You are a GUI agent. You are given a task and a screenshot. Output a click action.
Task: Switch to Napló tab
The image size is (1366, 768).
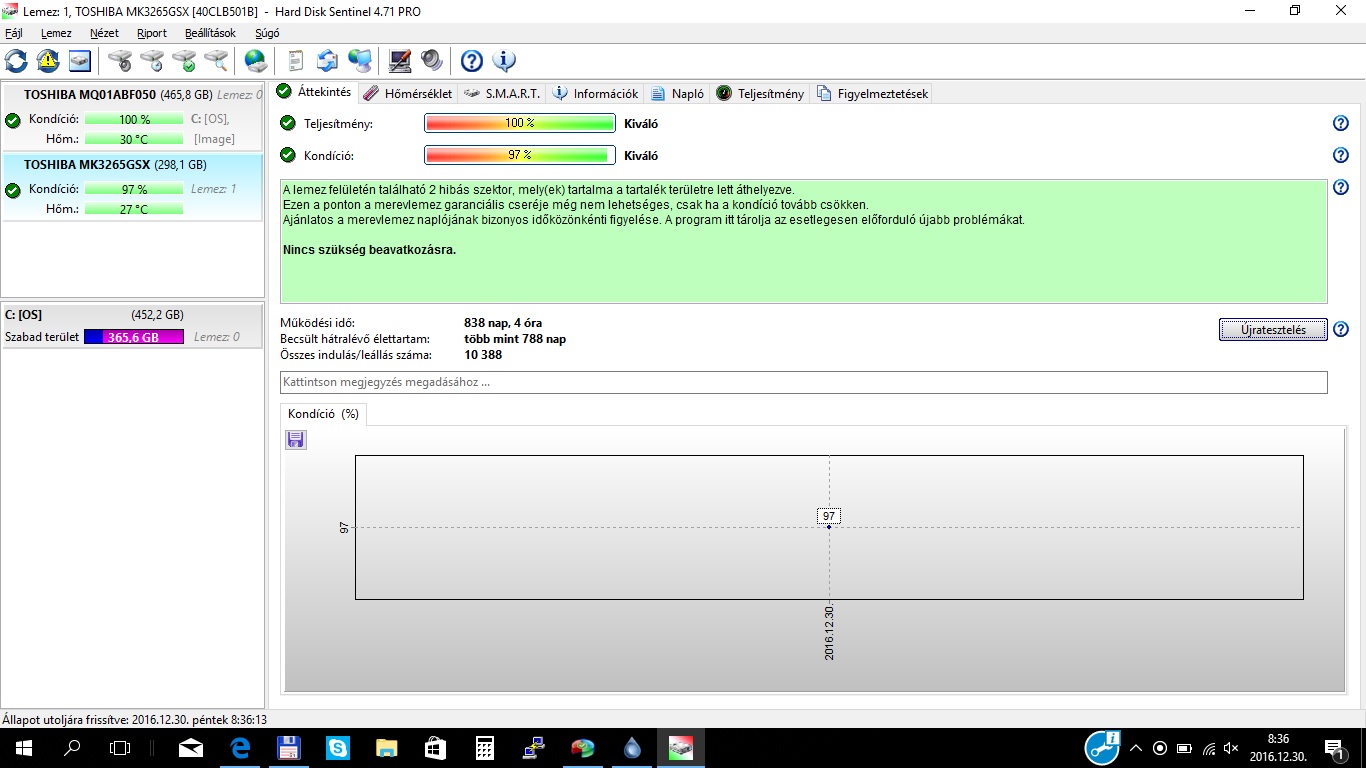(677, 93)
